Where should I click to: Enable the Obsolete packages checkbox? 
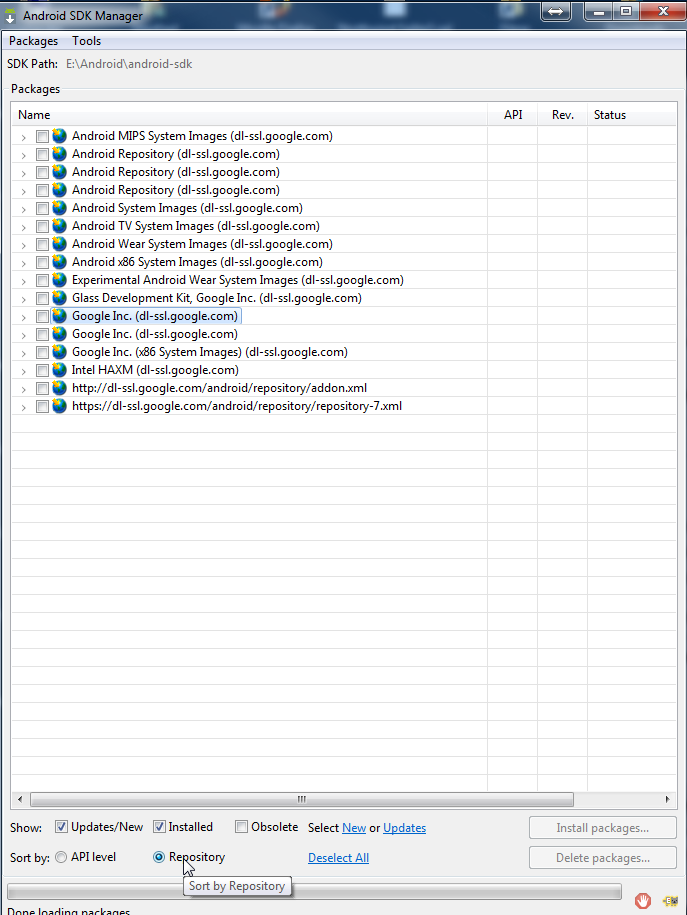pyautogui.click(x=242, y=827)
